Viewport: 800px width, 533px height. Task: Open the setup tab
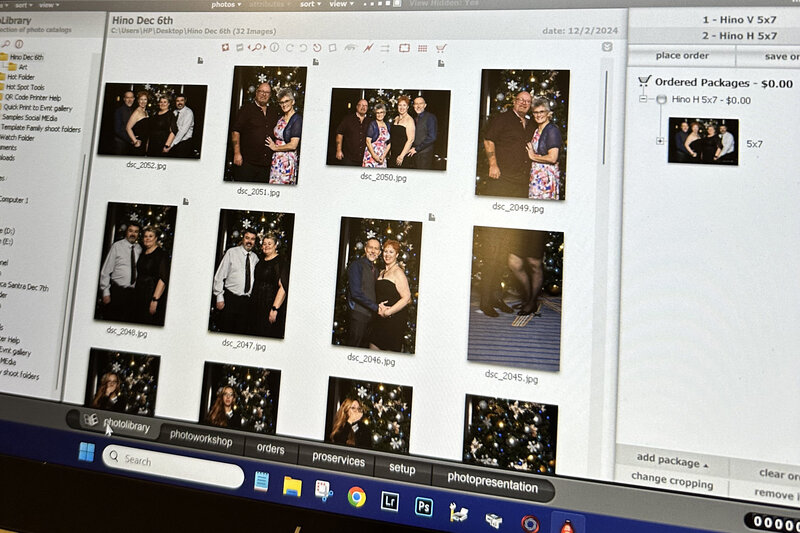(x=402, y=468)
